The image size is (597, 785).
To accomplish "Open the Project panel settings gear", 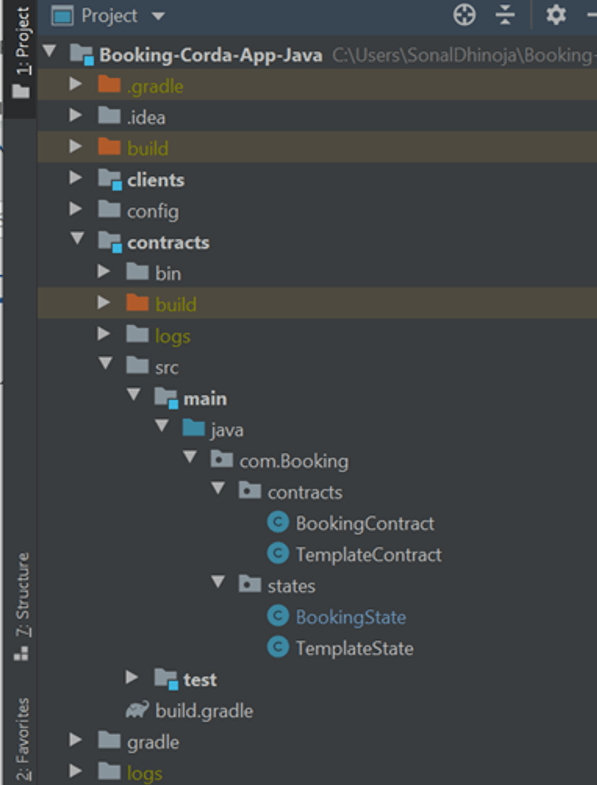I will (x=556, y=16).
